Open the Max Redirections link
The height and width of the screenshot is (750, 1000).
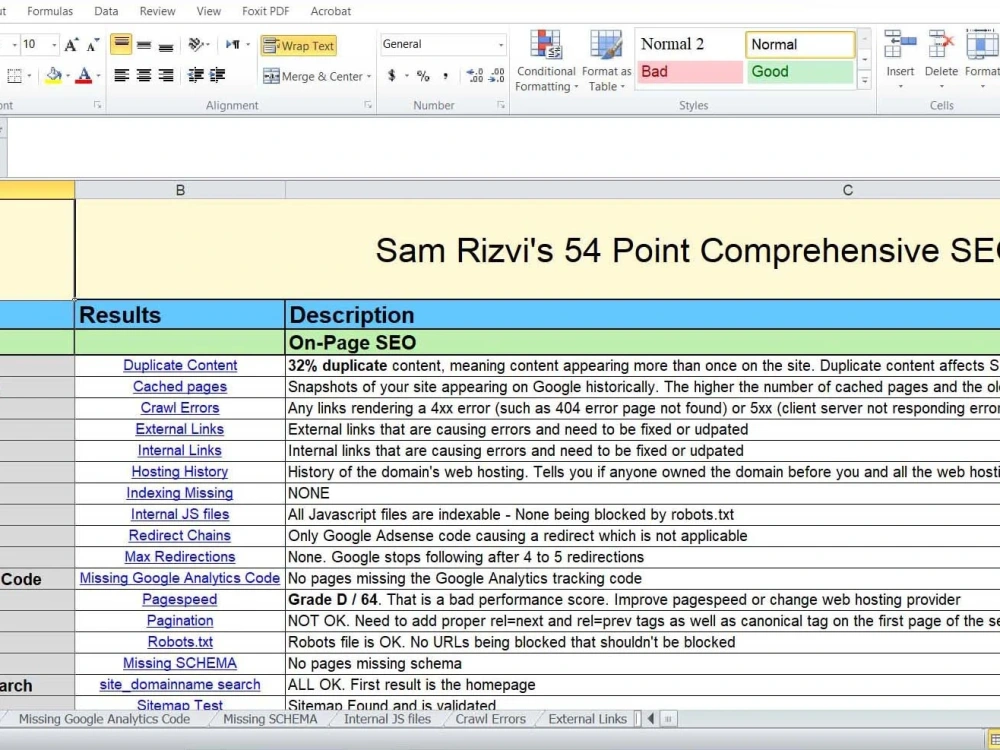tap(180, 557)
